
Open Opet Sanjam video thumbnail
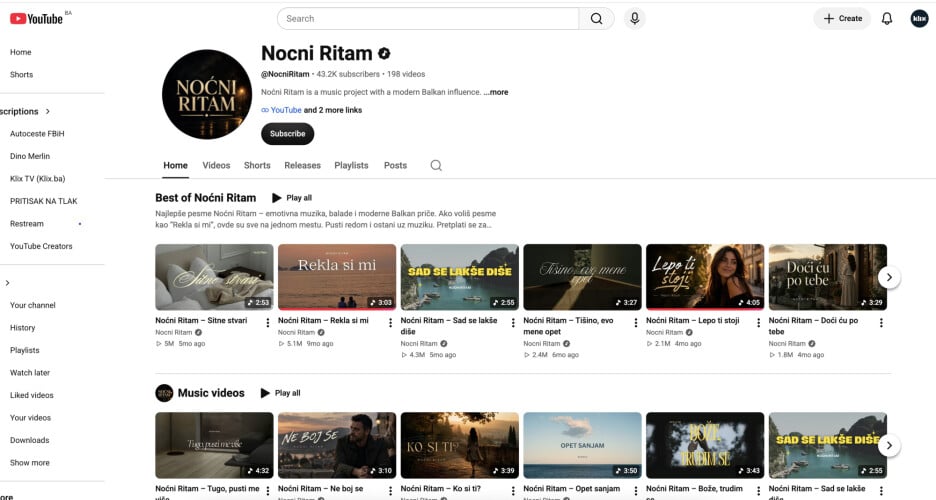(x=583, y=445)
